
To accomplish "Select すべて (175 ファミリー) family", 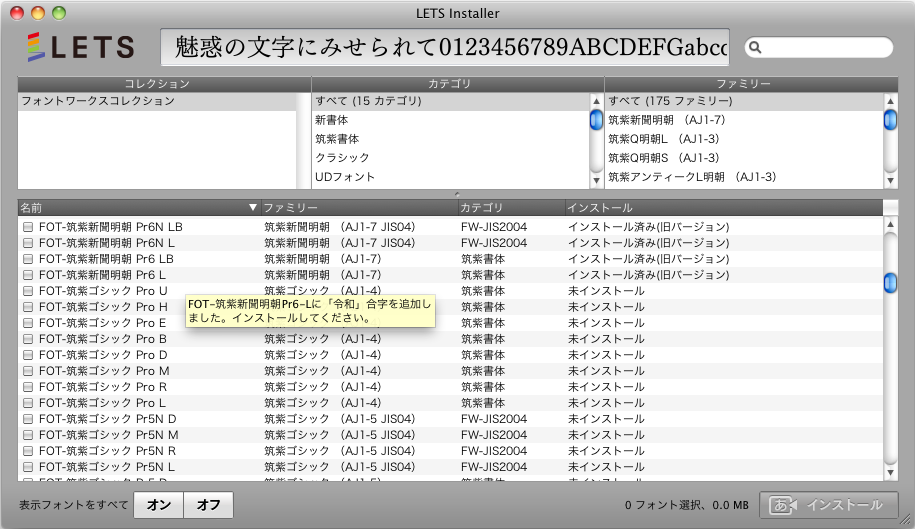I will 745,101.
